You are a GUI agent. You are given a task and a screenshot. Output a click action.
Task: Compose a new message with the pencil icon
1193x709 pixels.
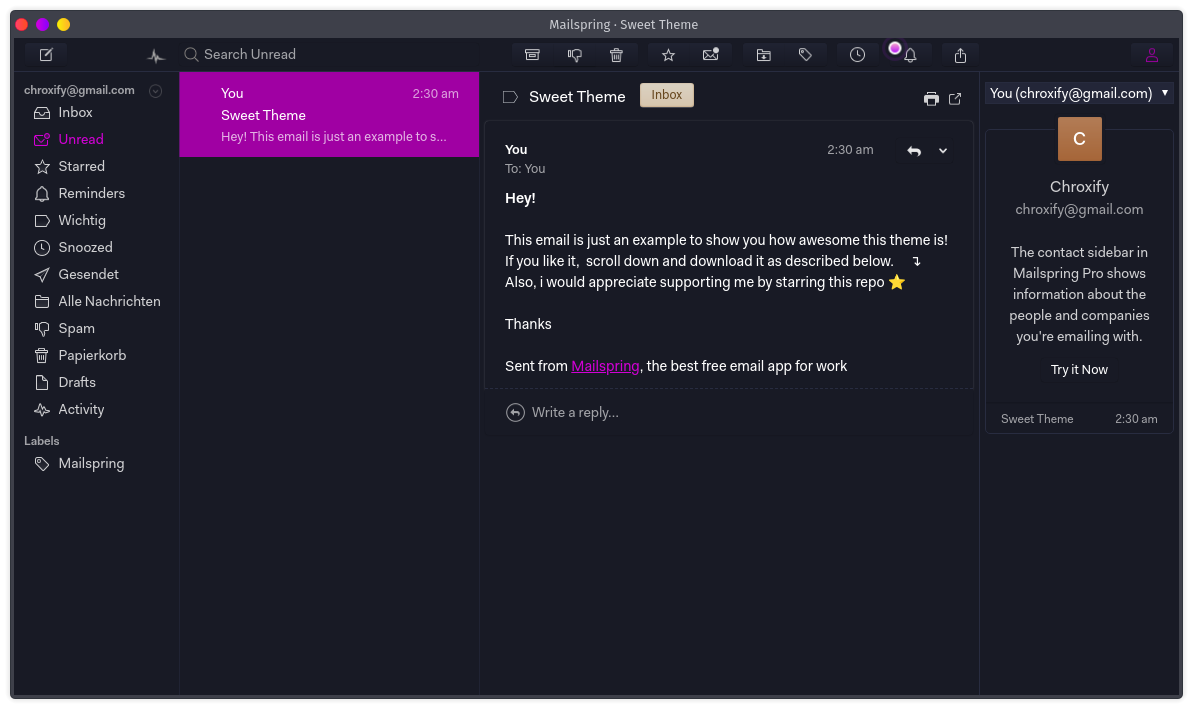click(46, 55)
